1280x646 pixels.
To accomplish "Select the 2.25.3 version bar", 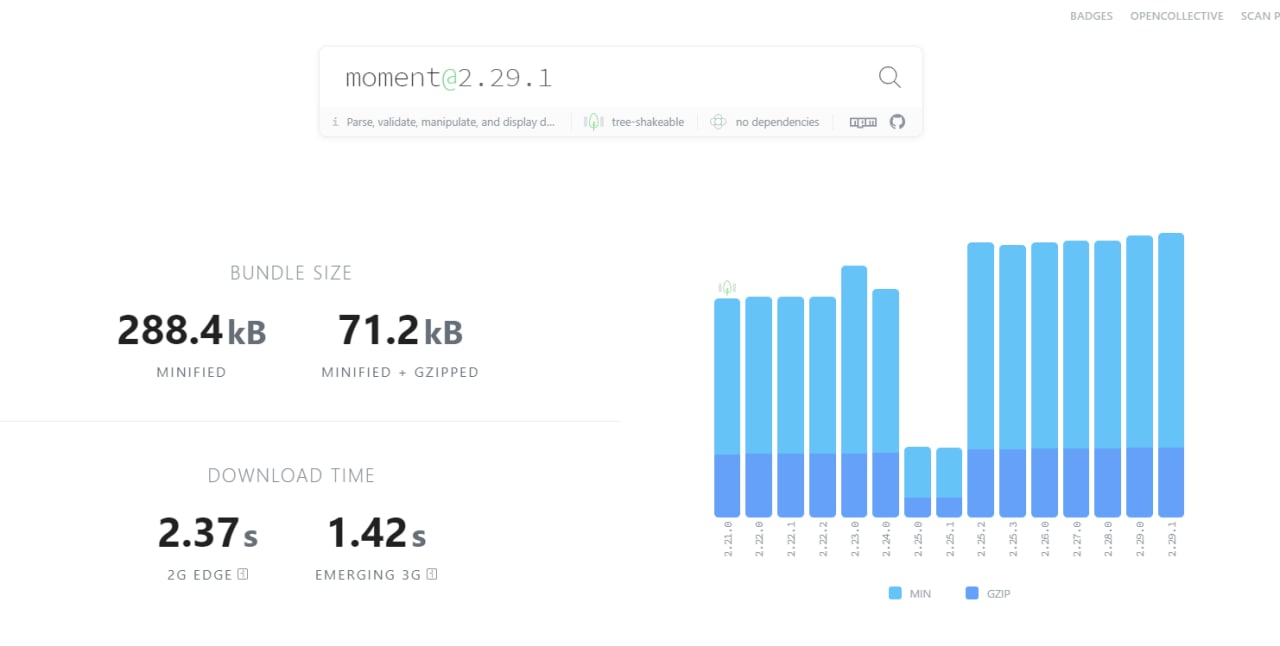I will click(1013, 381).
